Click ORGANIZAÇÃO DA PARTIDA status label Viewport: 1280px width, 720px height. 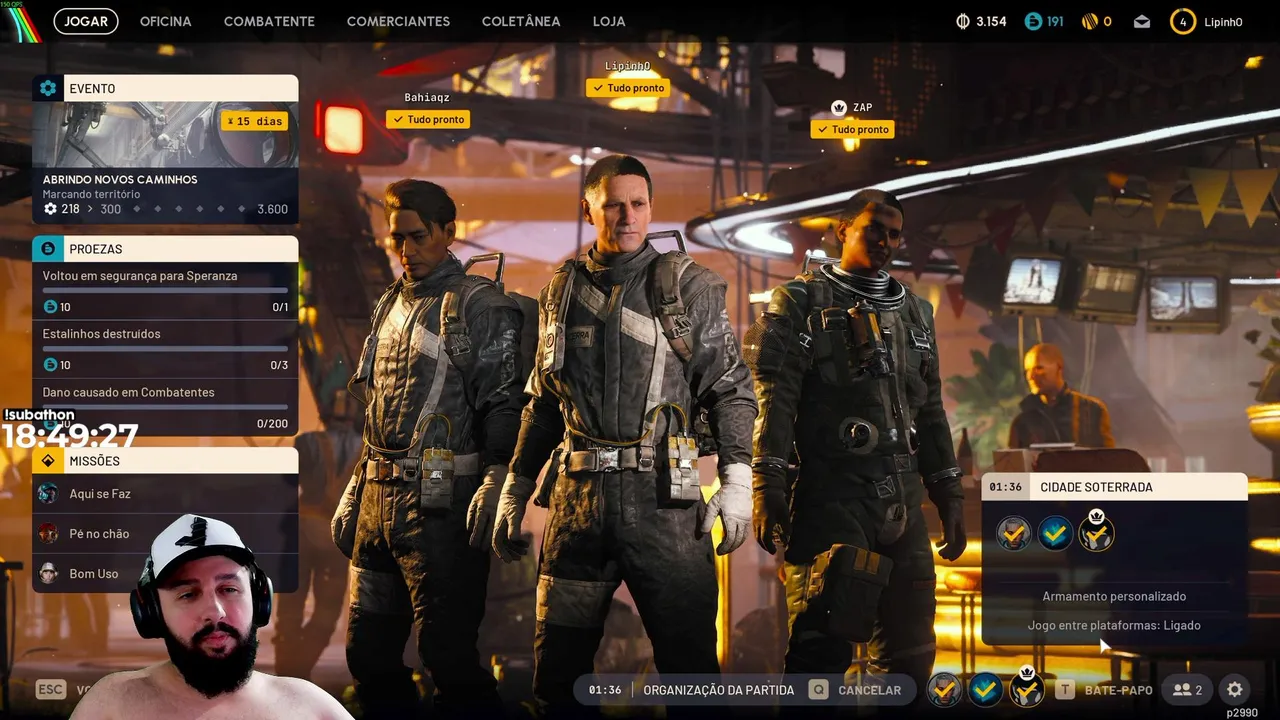pos(718,690)
